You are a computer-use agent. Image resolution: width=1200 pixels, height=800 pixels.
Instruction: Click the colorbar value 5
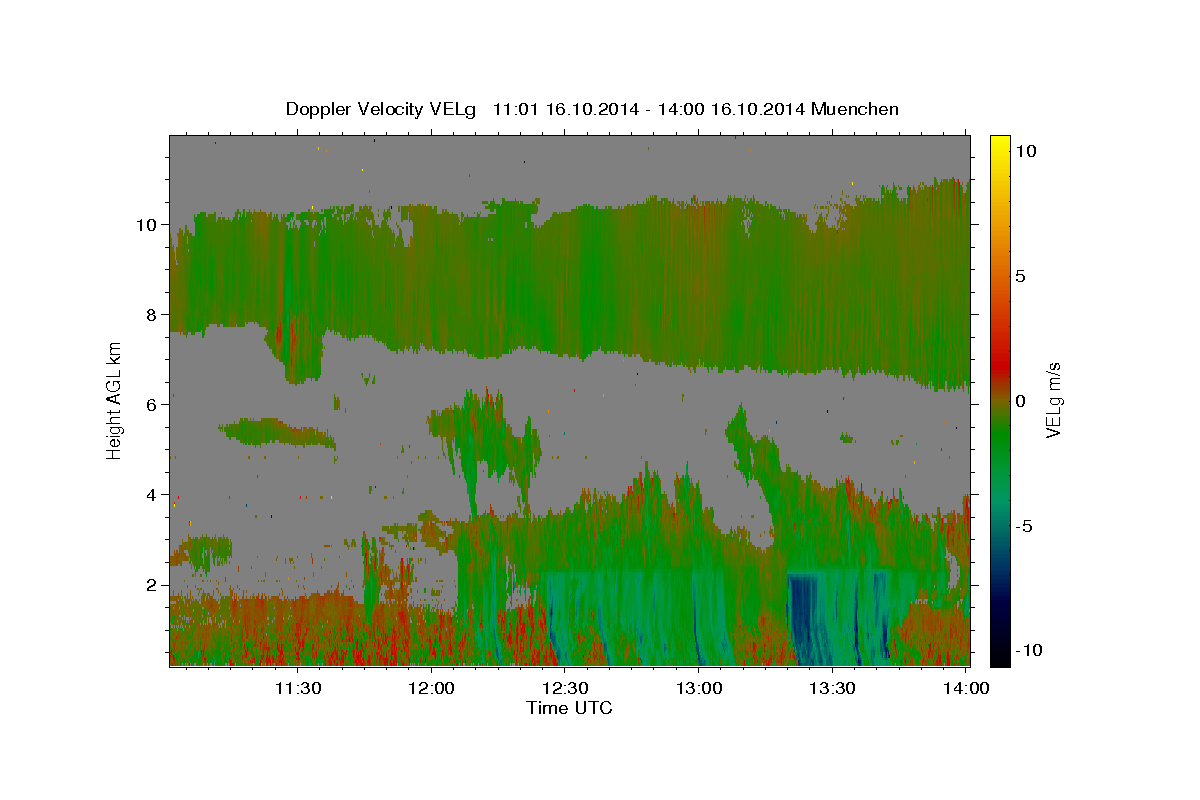pos(1021,276)
